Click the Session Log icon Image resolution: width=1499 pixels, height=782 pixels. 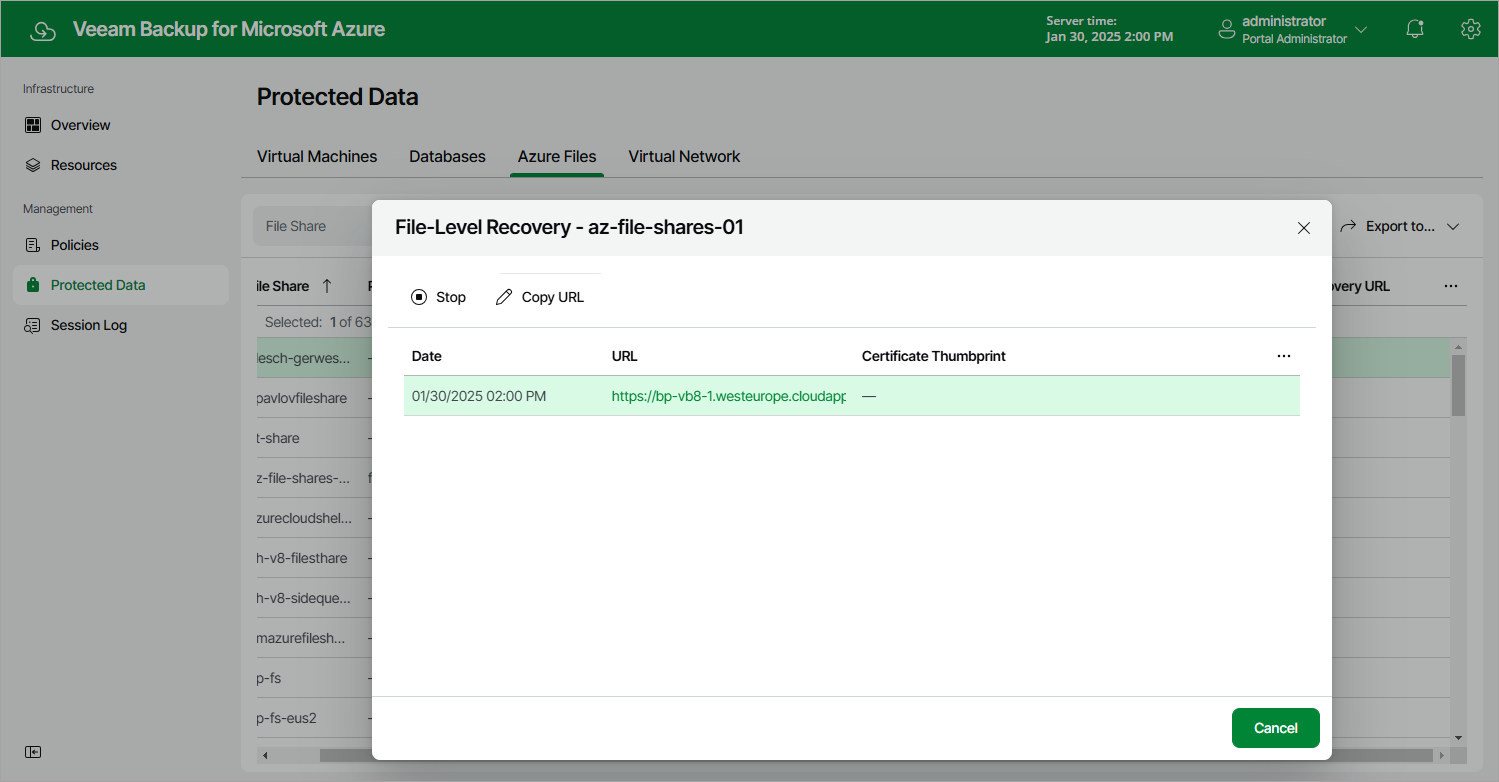pyautogui.click(x=33, y=325)
